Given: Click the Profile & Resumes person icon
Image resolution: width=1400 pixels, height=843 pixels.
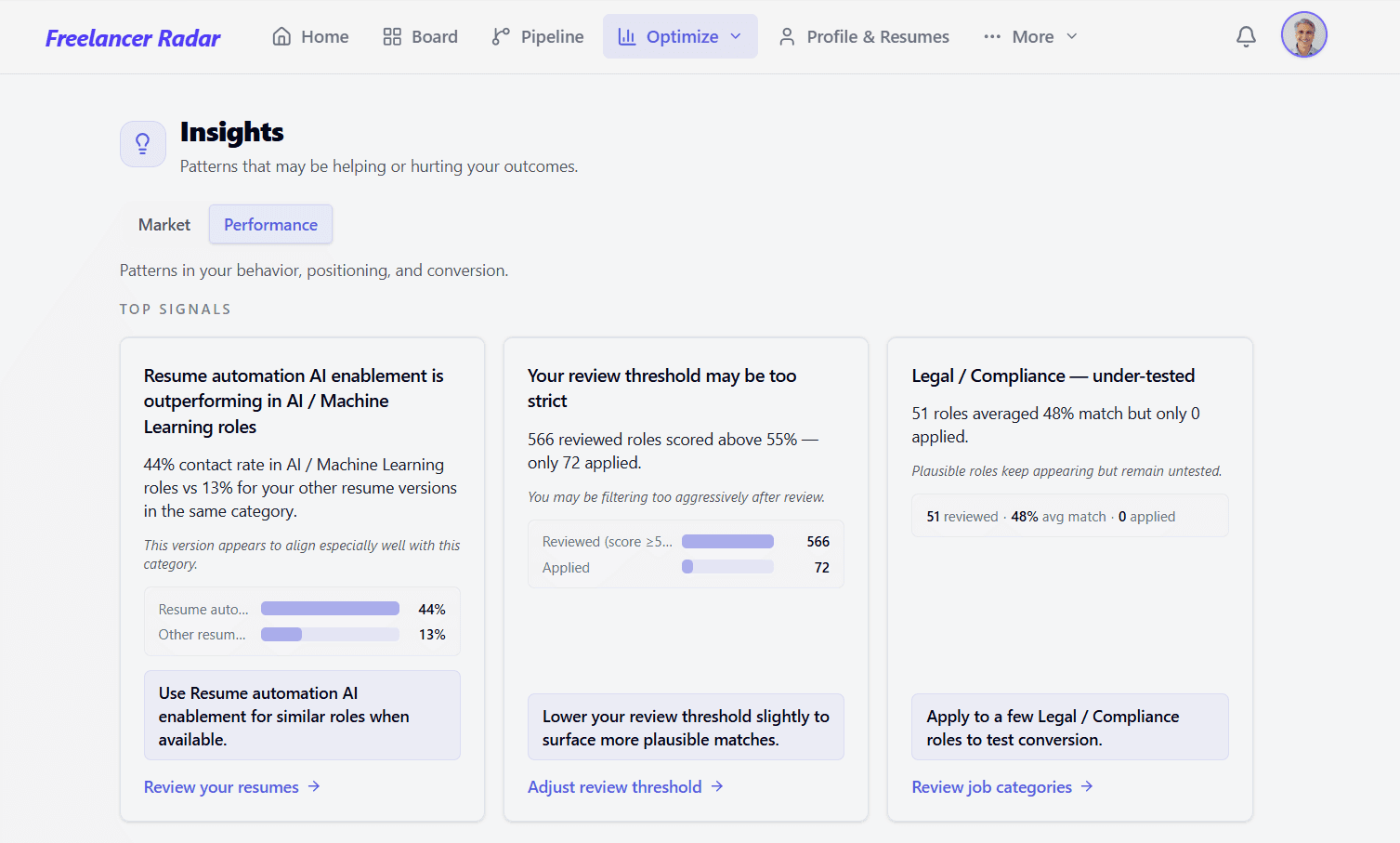Looking at the screenshot, I should pos(787,35).
